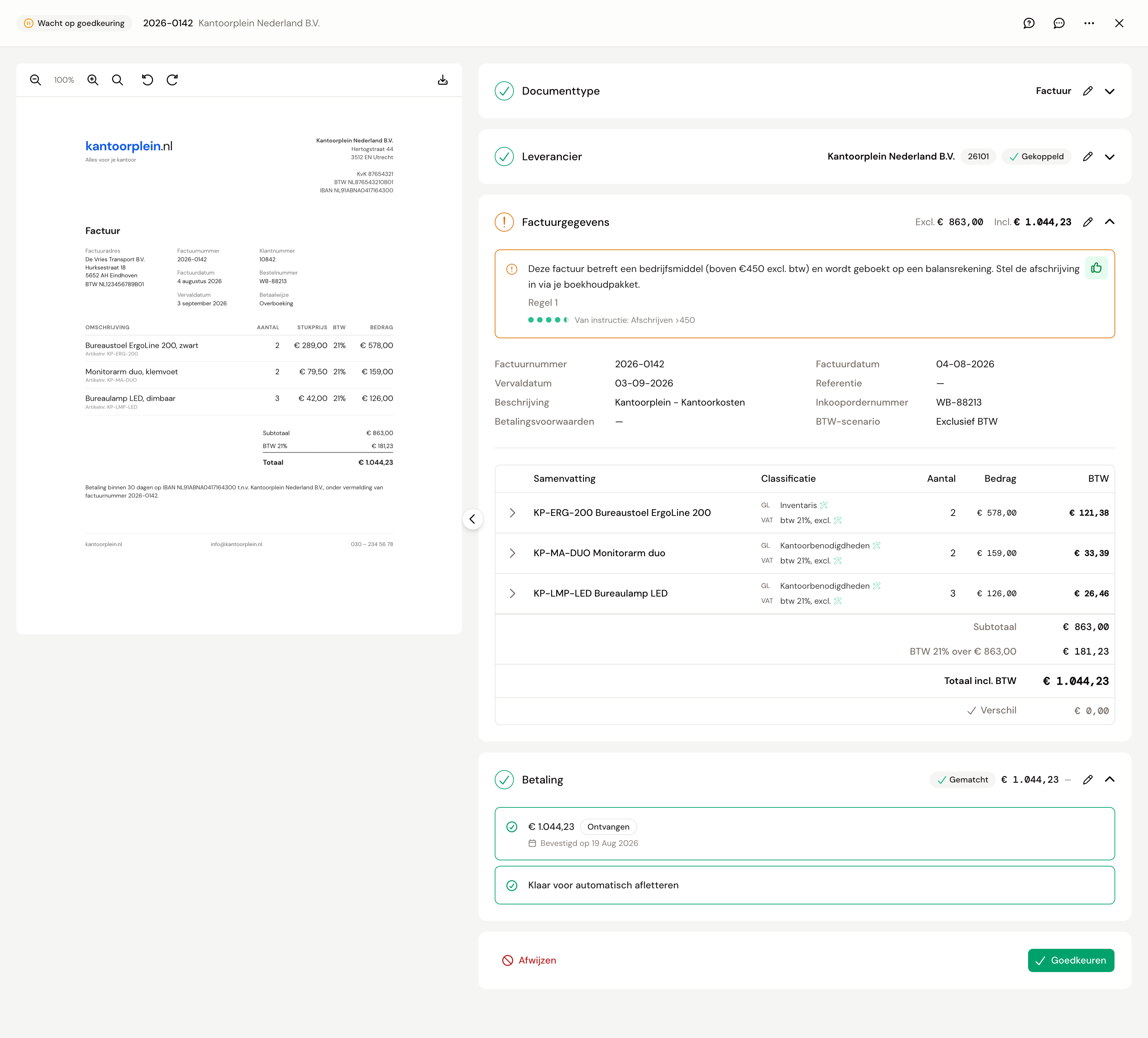The width and height of the screenshot is (1148, 1038).
Task: Edit the Leverancier section
Action: coord(1088,156)
